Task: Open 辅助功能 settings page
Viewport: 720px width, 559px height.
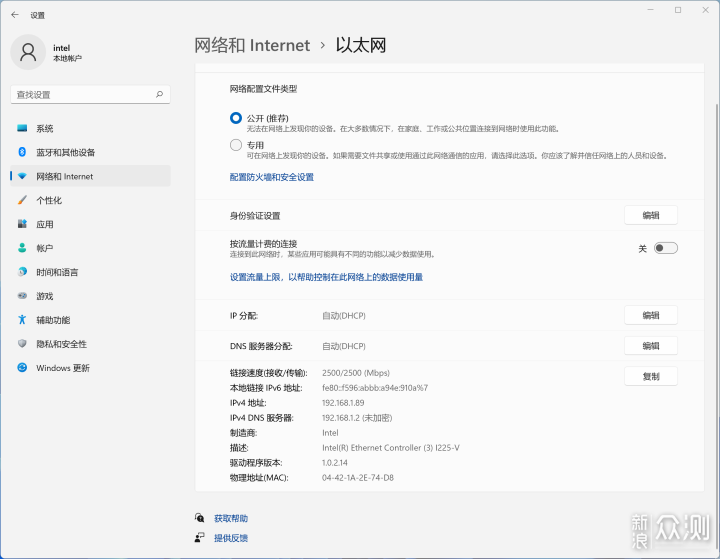Action: 90,320
